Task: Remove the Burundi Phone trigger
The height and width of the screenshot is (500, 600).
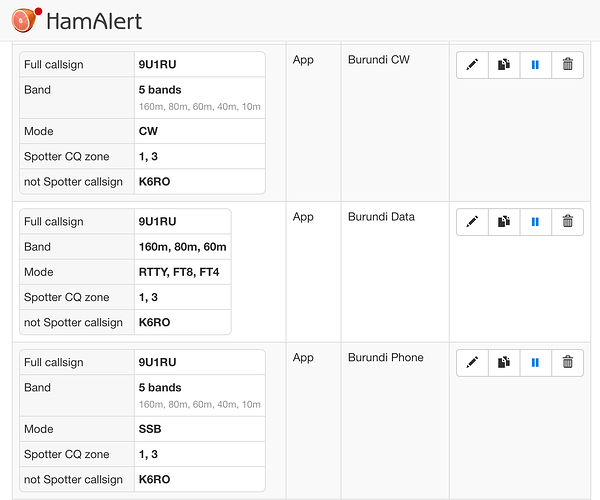Action: point(567,363)
